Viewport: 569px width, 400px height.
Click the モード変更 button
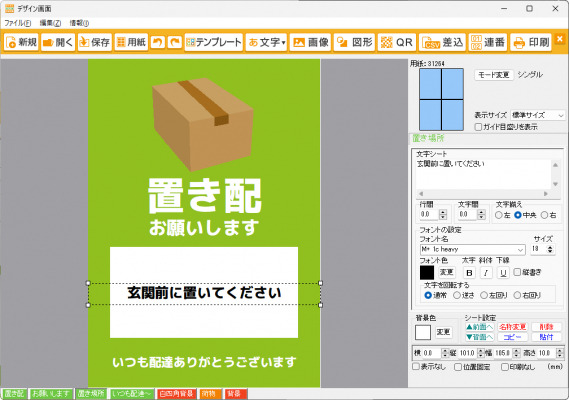[494, 75]
